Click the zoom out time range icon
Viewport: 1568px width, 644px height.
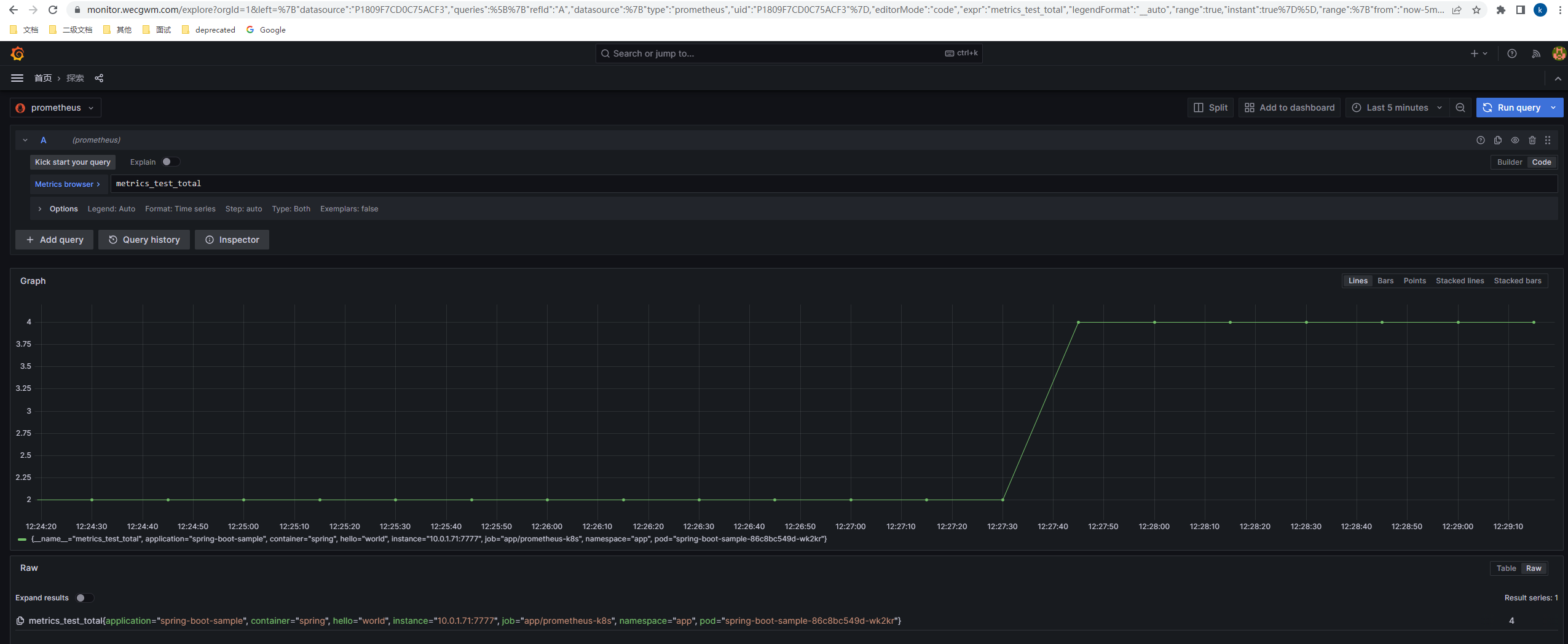pyautogui.click(x=1460, y=108)
